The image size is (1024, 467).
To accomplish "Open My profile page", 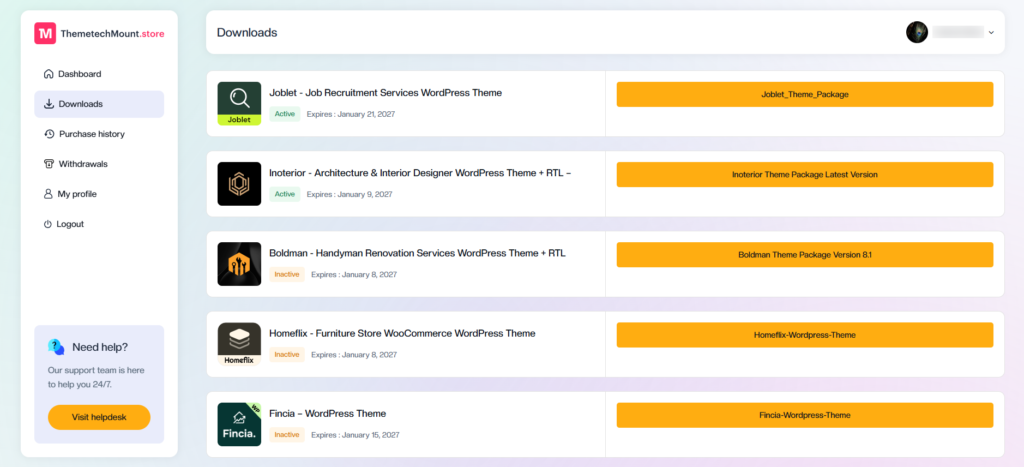I will click(99, 194).
